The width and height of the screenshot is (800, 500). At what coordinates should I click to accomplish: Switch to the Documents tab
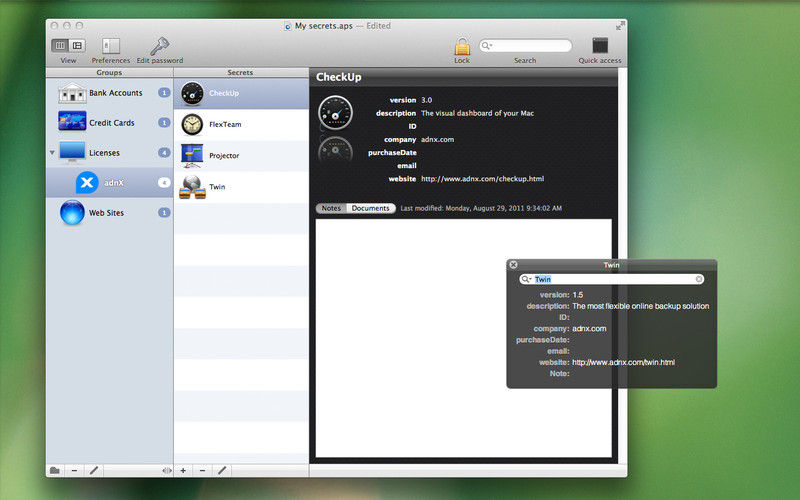(x=370, y=208)
